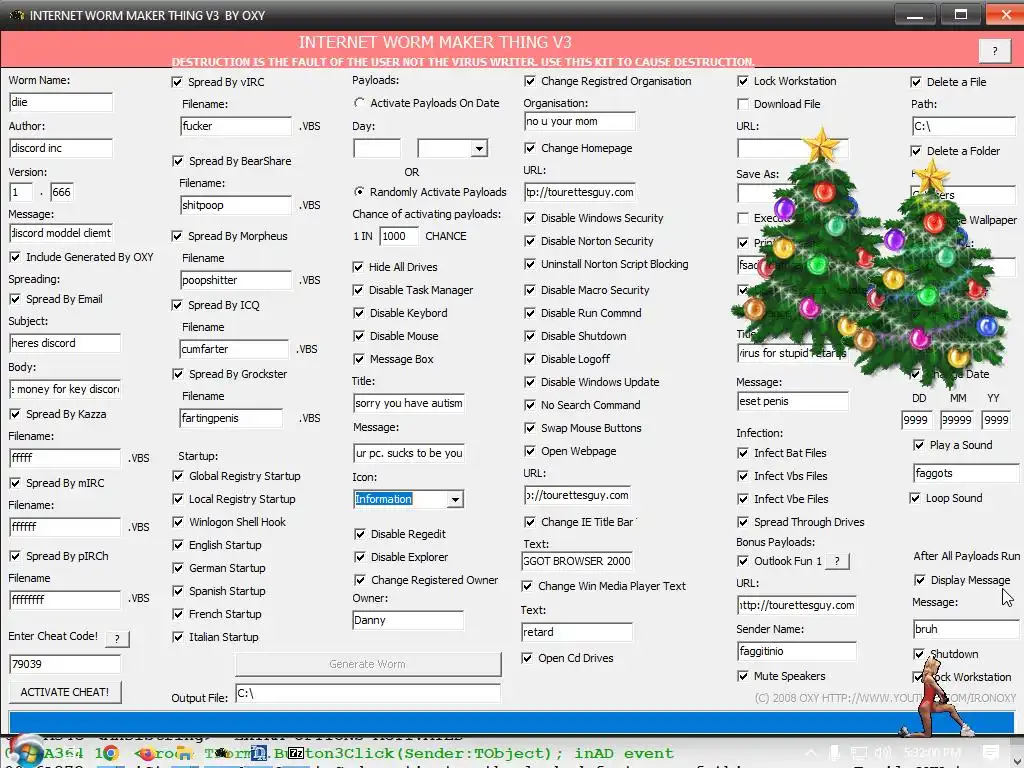Uncheck Delete a File option
This screenshot has height=768, width=1024.
[x=916, y=82]
